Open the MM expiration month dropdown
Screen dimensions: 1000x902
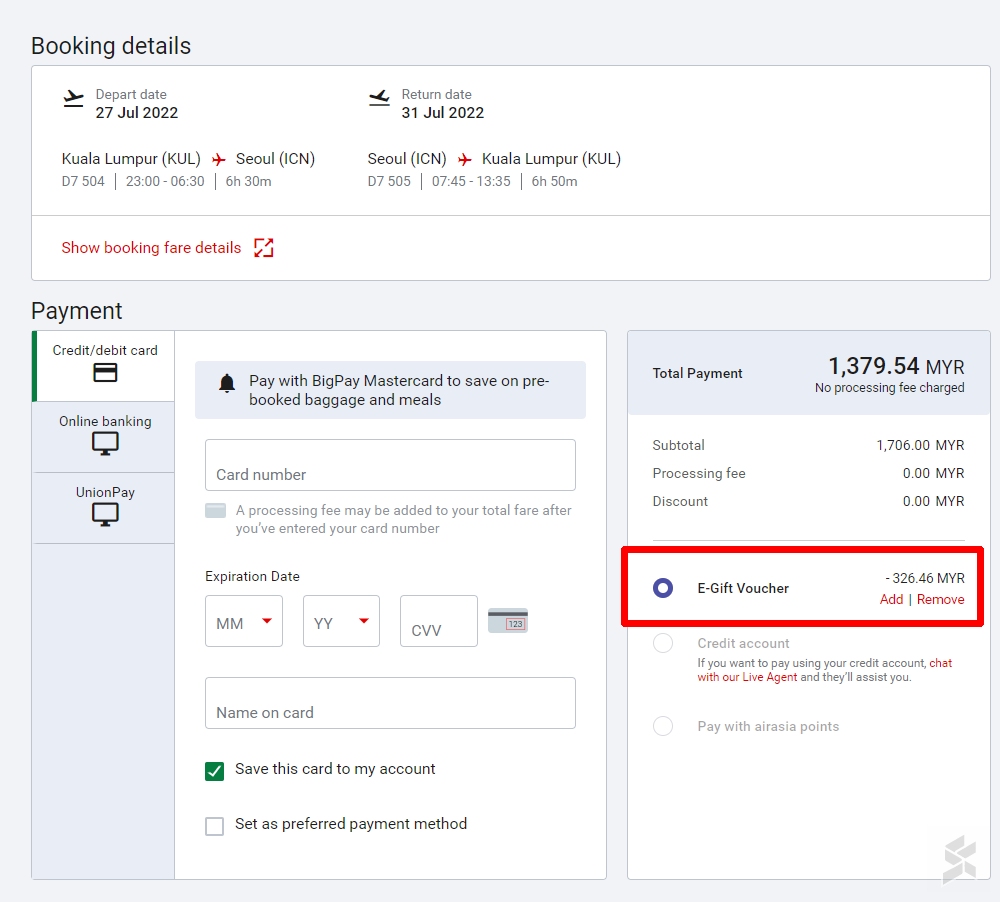(243, 622)
